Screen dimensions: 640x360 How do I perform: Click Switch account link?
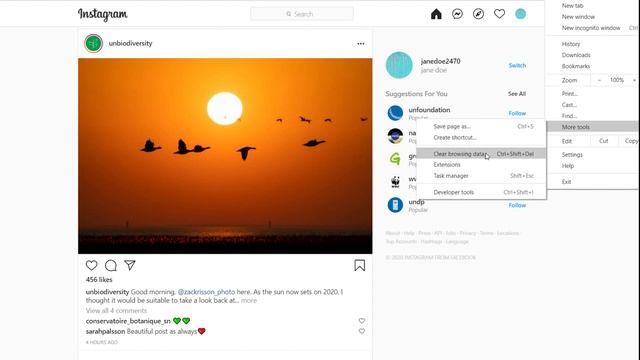pyautogui.click(x=517, y=65)
